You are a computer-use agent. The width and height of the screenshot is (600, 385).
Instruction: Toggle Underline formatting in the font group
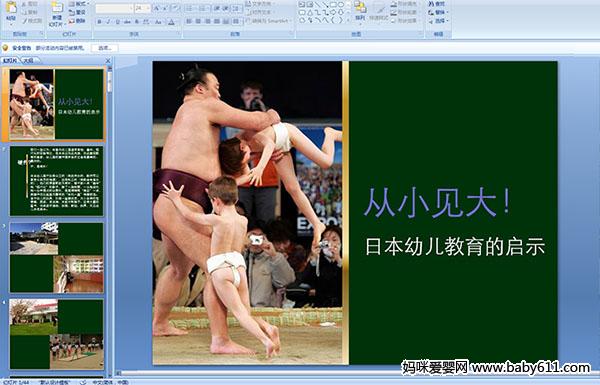point(117,22)
